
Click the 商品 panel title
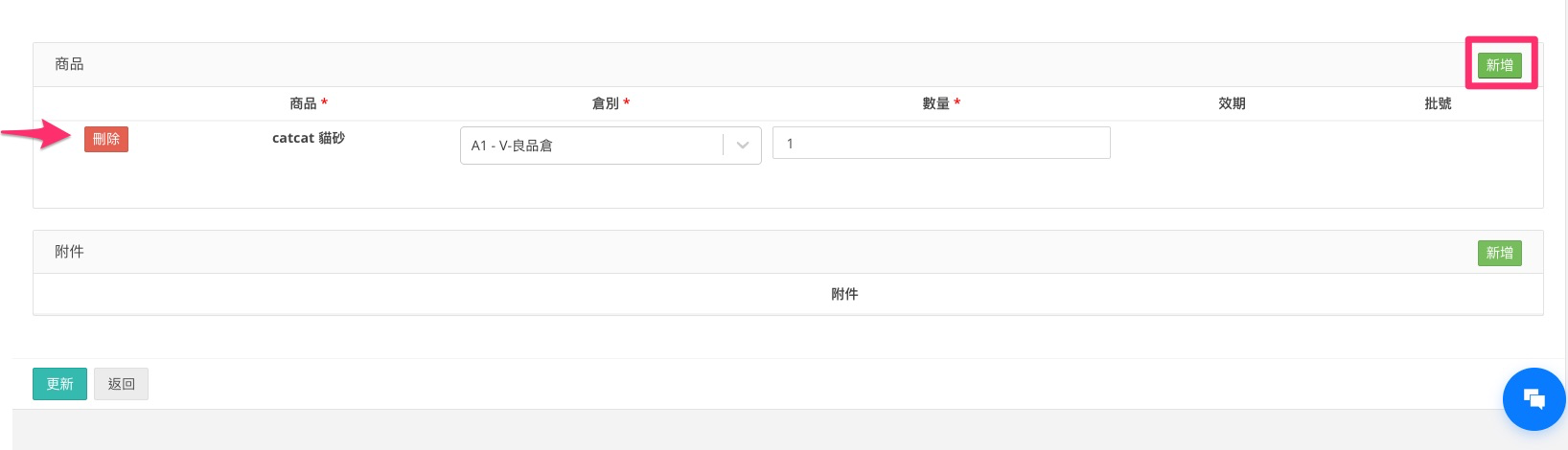click(69, 64)
